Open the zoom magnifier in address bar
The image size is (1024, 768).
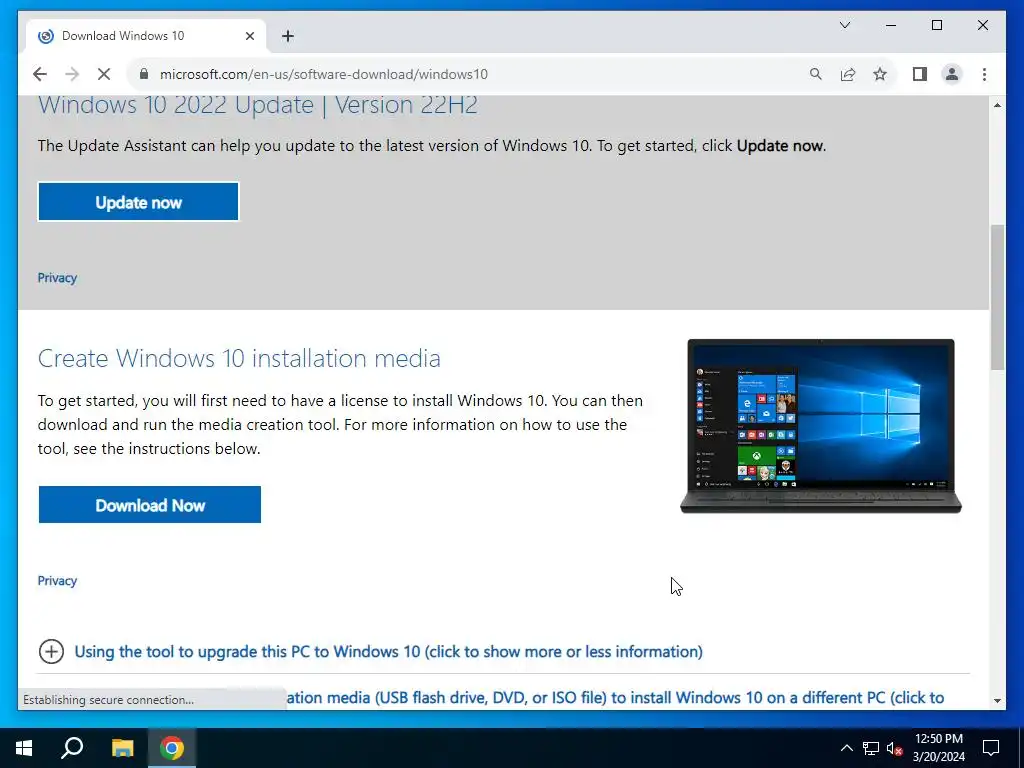(816, 74)
